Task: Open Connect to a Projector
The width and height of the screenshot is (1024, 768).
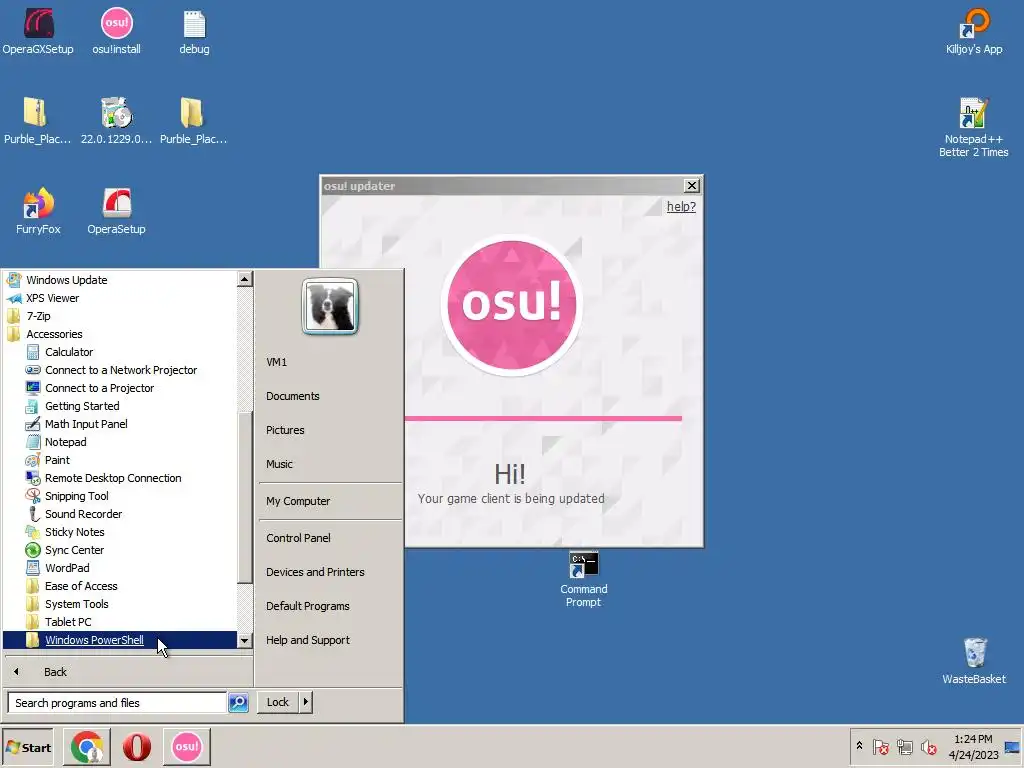Action: (121, 388)
